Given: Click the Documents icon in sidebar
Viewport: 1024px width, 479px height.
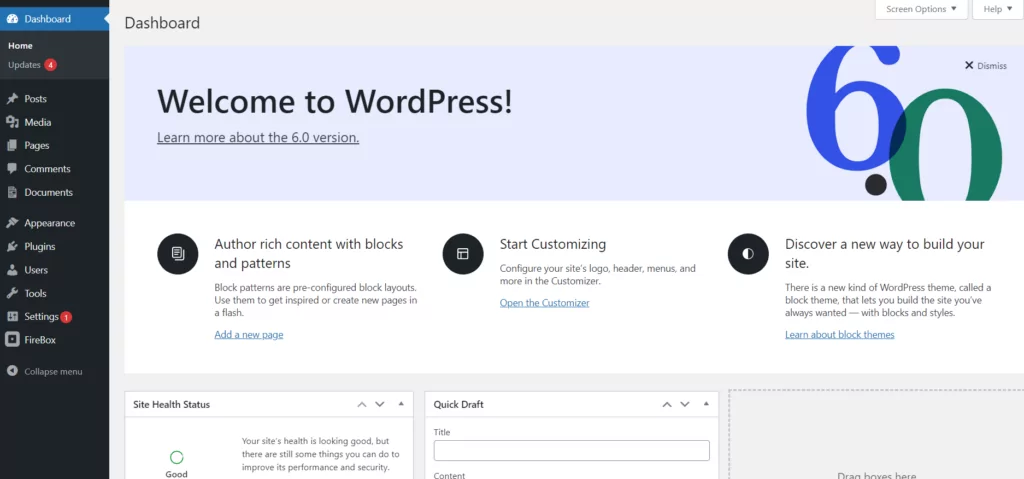Looking at the screenshot, I should click(12, 192).
